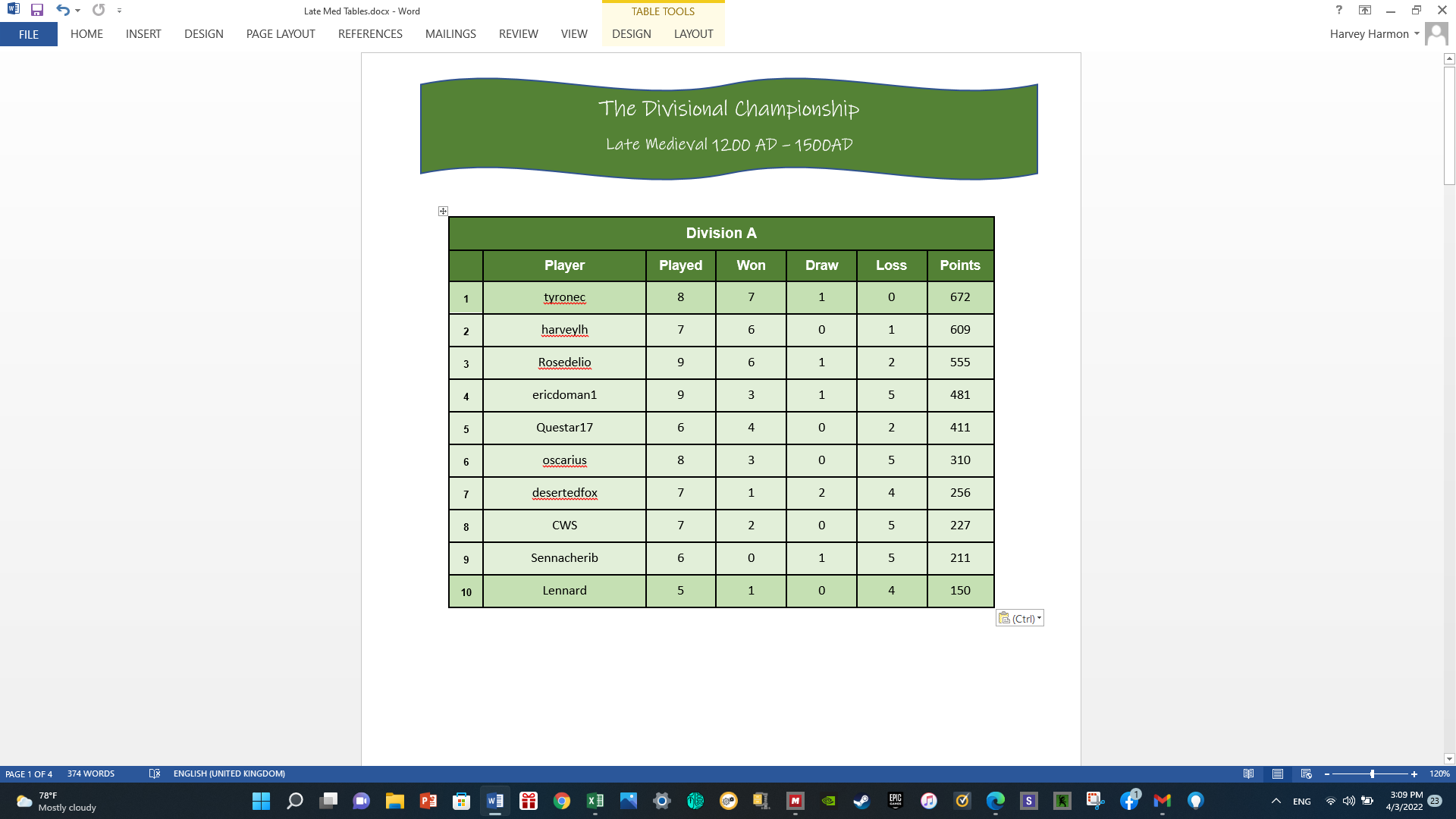Click the weather widget showing 78°F
Screen dimensions: 1456x819
pyautogui.click(x=57, y=802)
